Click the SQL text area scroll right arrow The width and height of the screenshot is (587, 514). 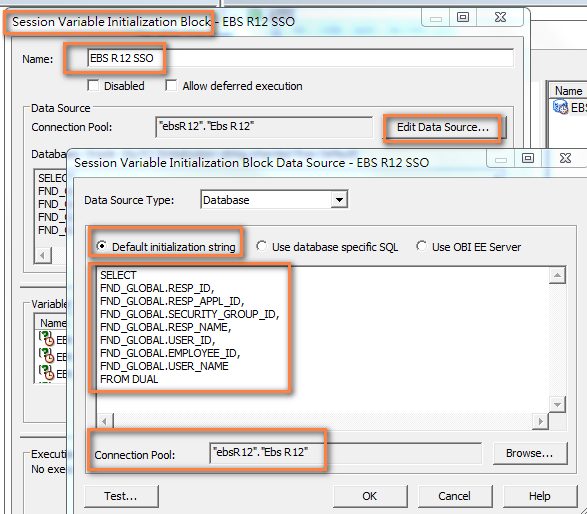540,422
